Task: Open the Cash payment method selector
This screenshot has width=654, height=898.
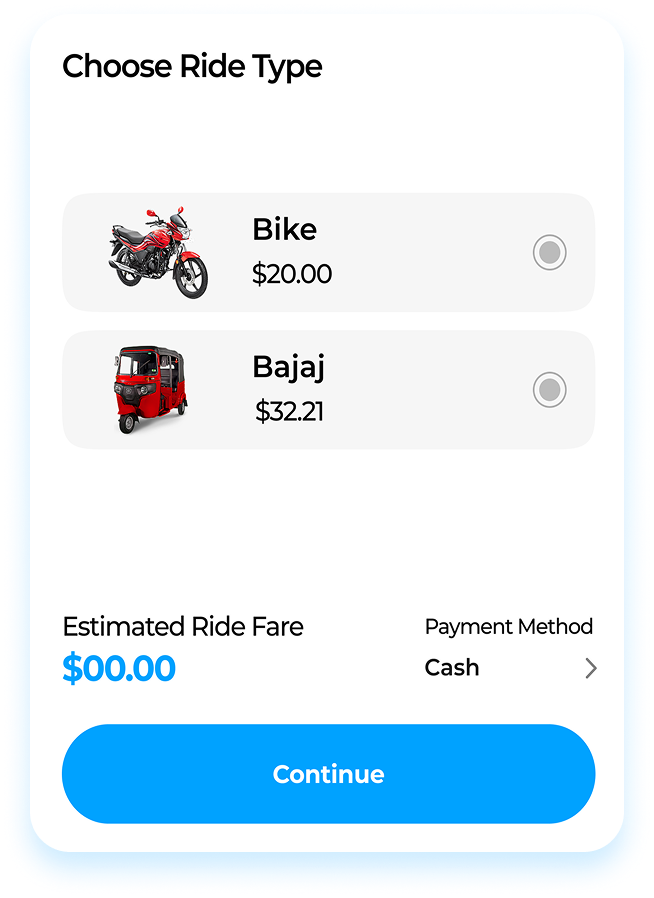Action: (452, 668)
